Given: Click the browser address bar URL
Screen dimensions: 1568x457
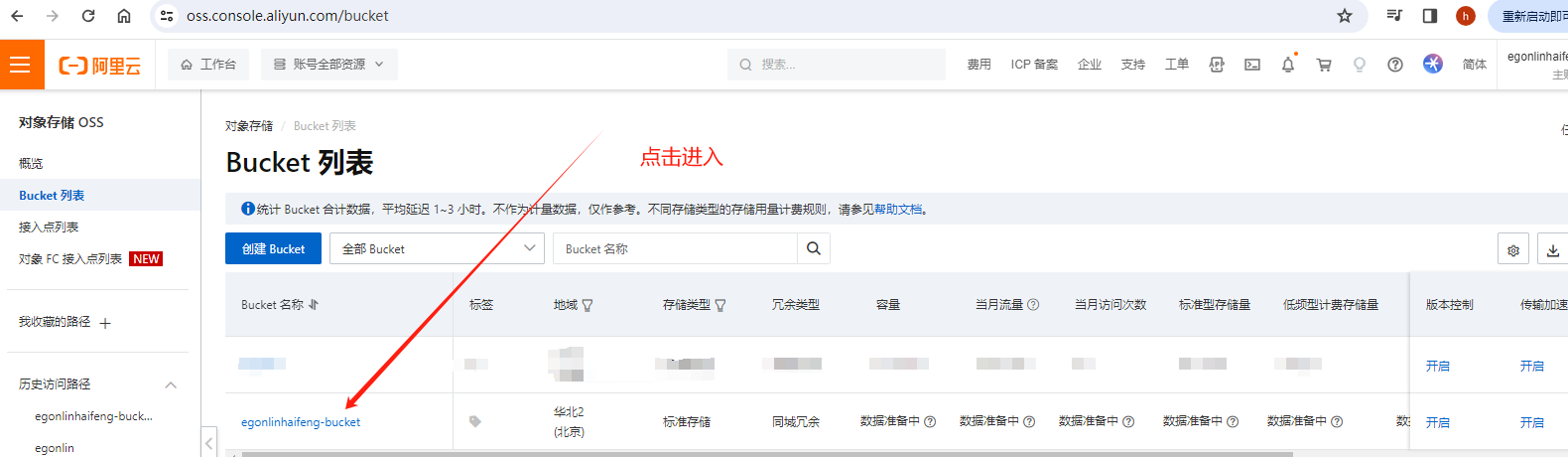Looking at the screenshot, I should click(288, 16).
